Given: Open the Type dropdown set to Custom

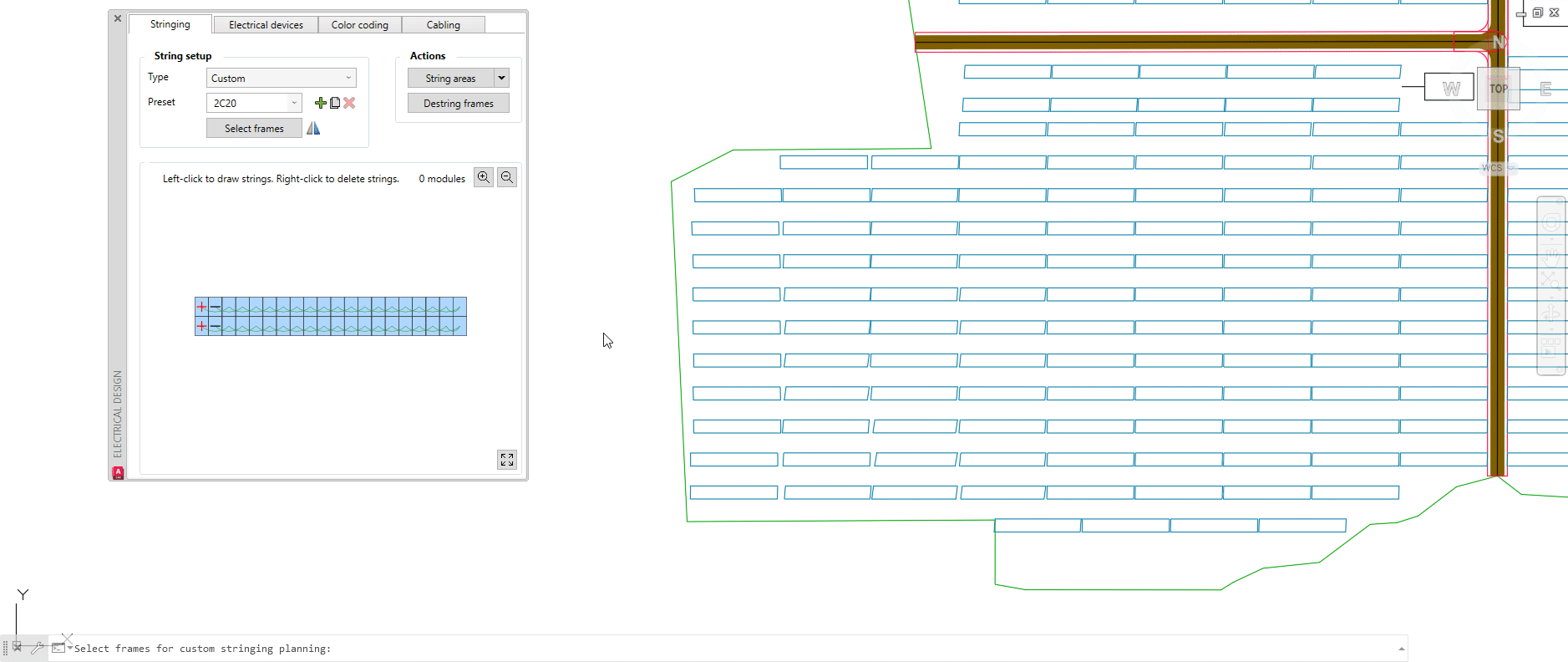Looking at the screenshot, I should [x=281, y=78].
